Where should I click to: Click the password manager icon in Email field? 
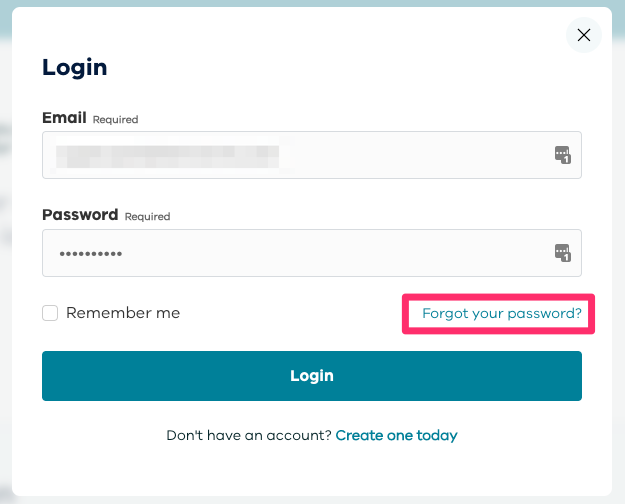coord(562,155)
